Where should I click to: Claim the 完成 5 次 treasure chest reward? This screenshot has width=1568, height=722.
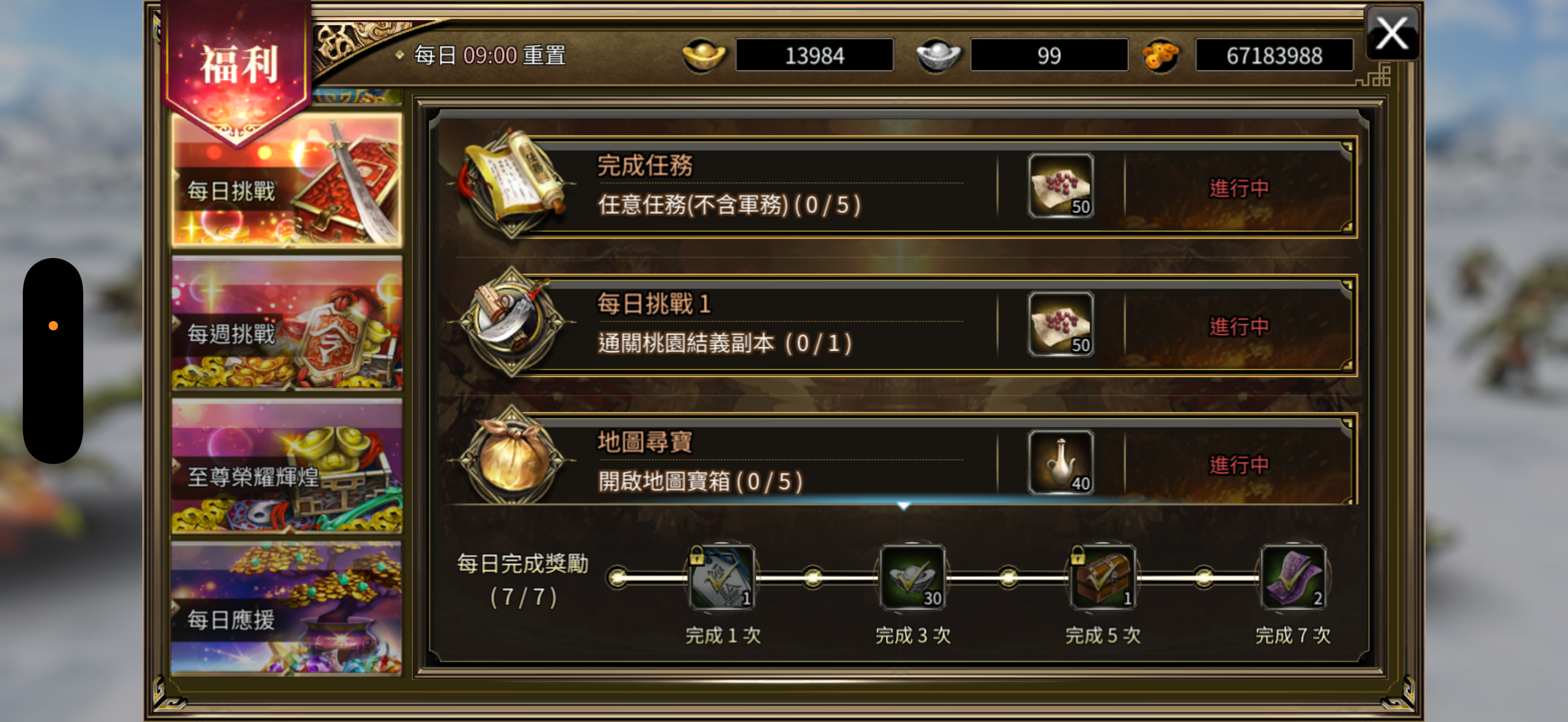point(1103,577)
